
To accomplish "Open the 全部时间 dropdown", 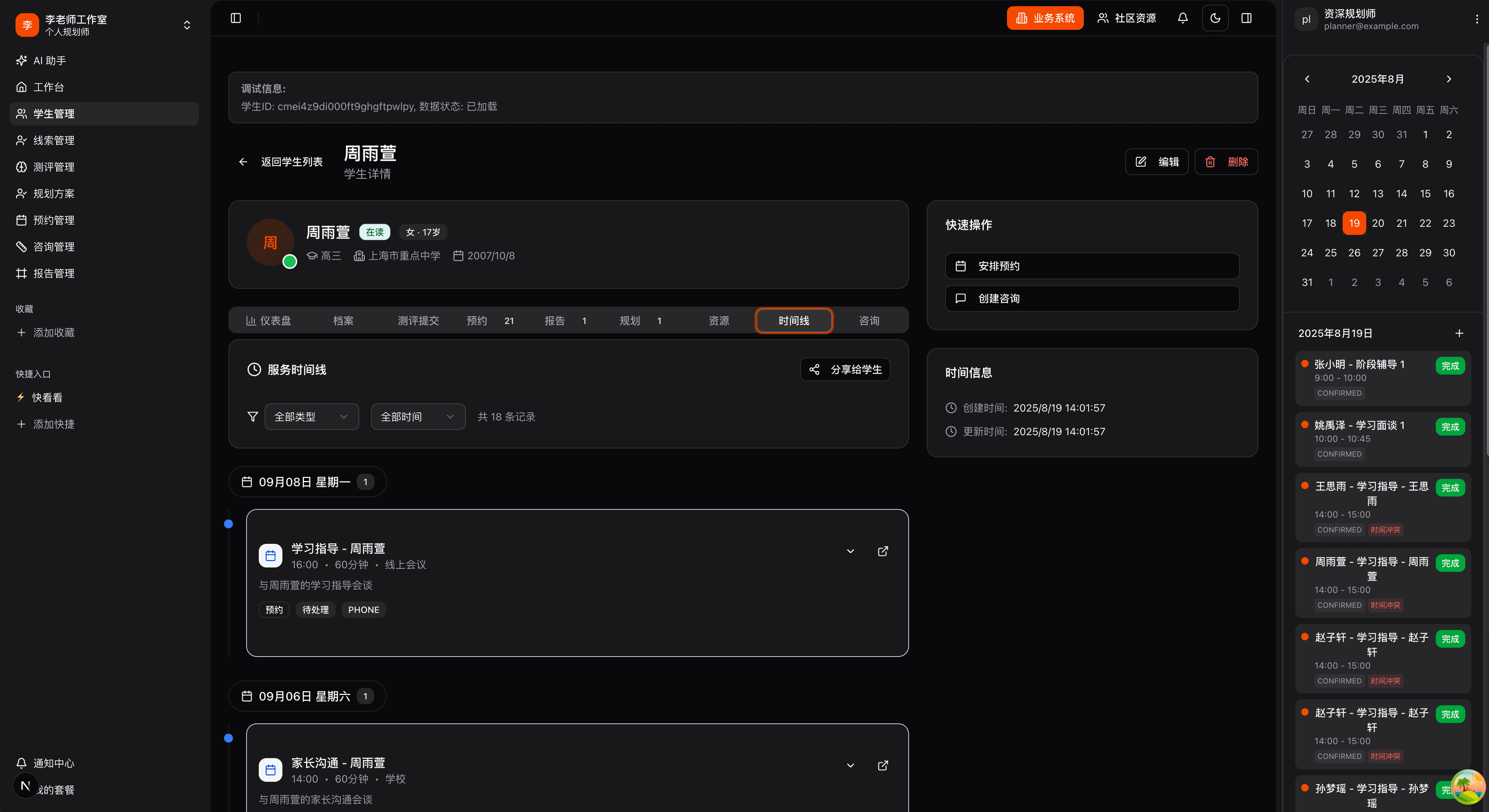I will click(x=417, y=416).
